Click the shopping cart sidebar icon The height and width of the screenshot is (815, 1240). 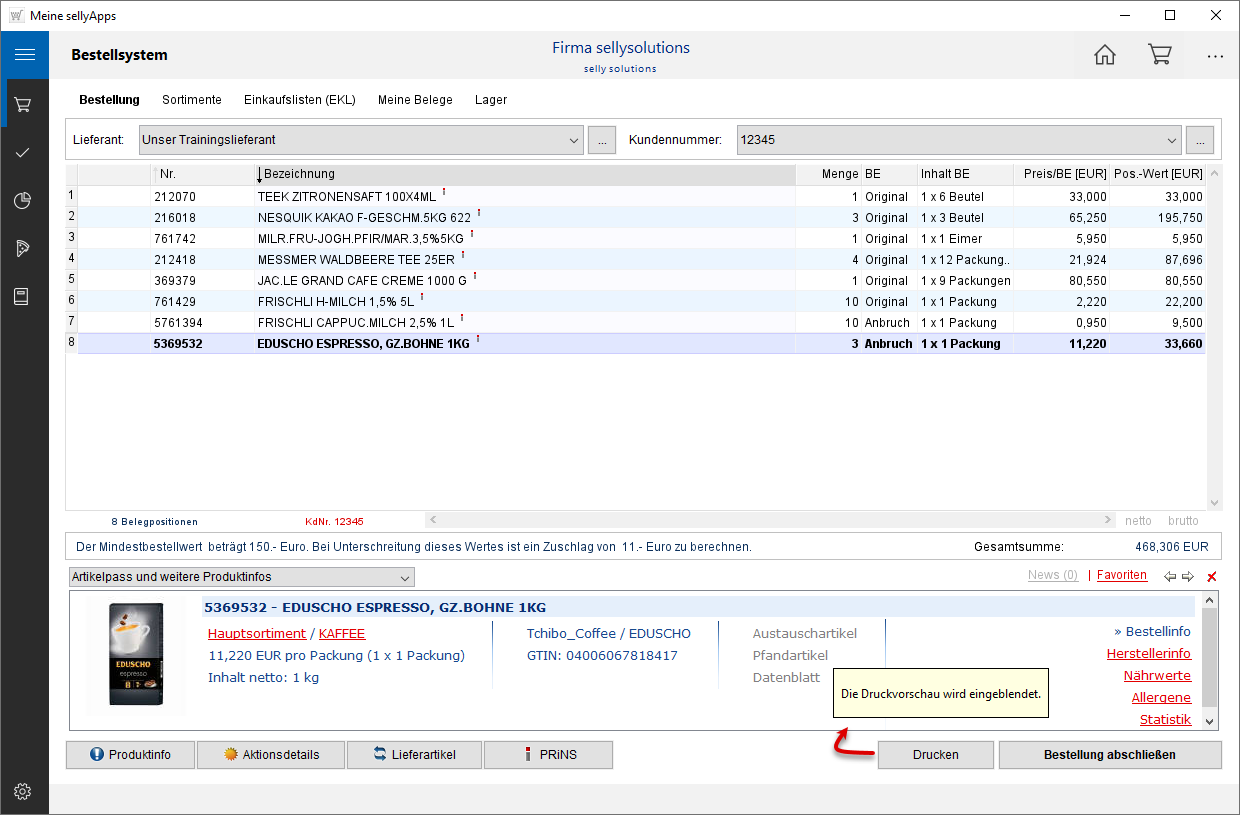tap(23, 104)
